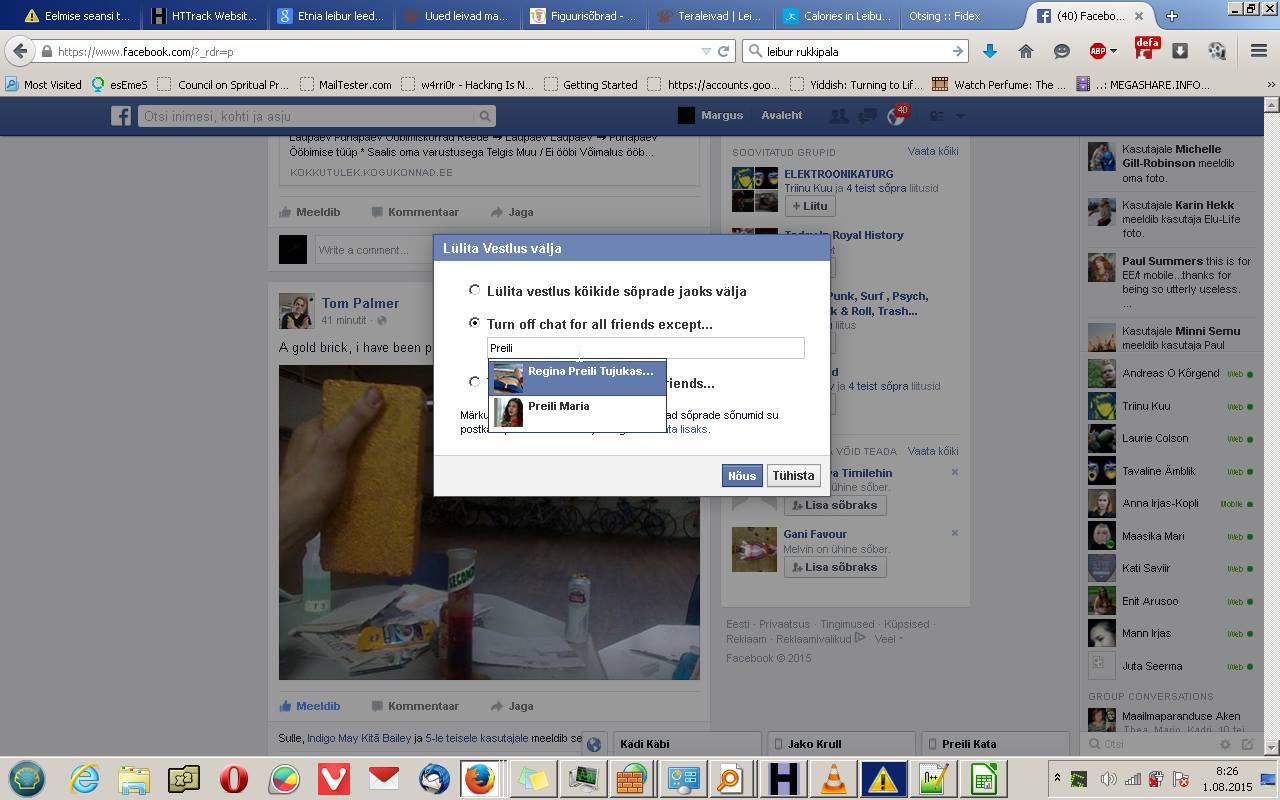Select 'Turn off chat for all friends except' radio
Image resolution: width=1280 pixels, height=800 pixels.
(474, 323)
